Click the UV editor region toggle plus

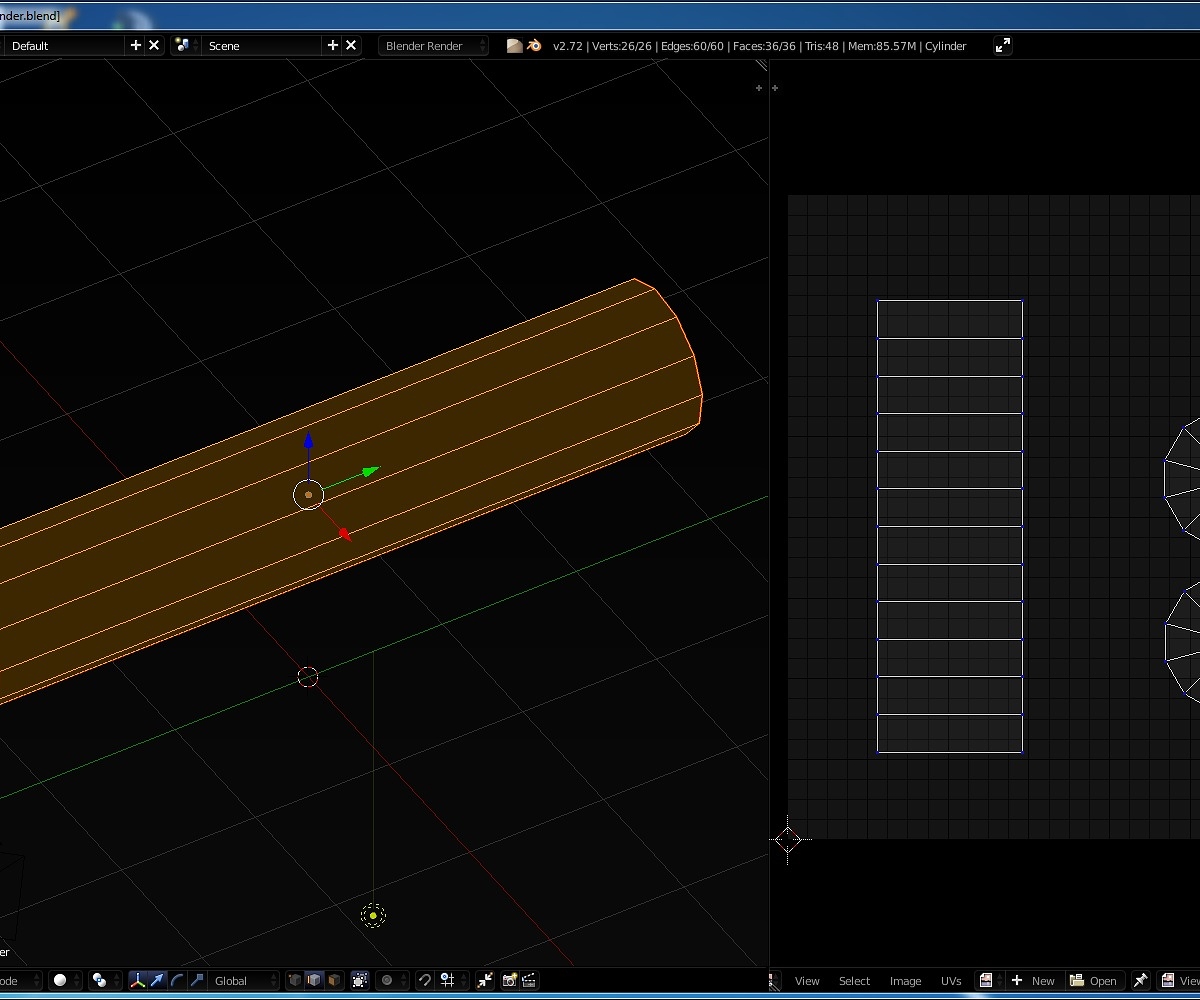coord(775,88)
